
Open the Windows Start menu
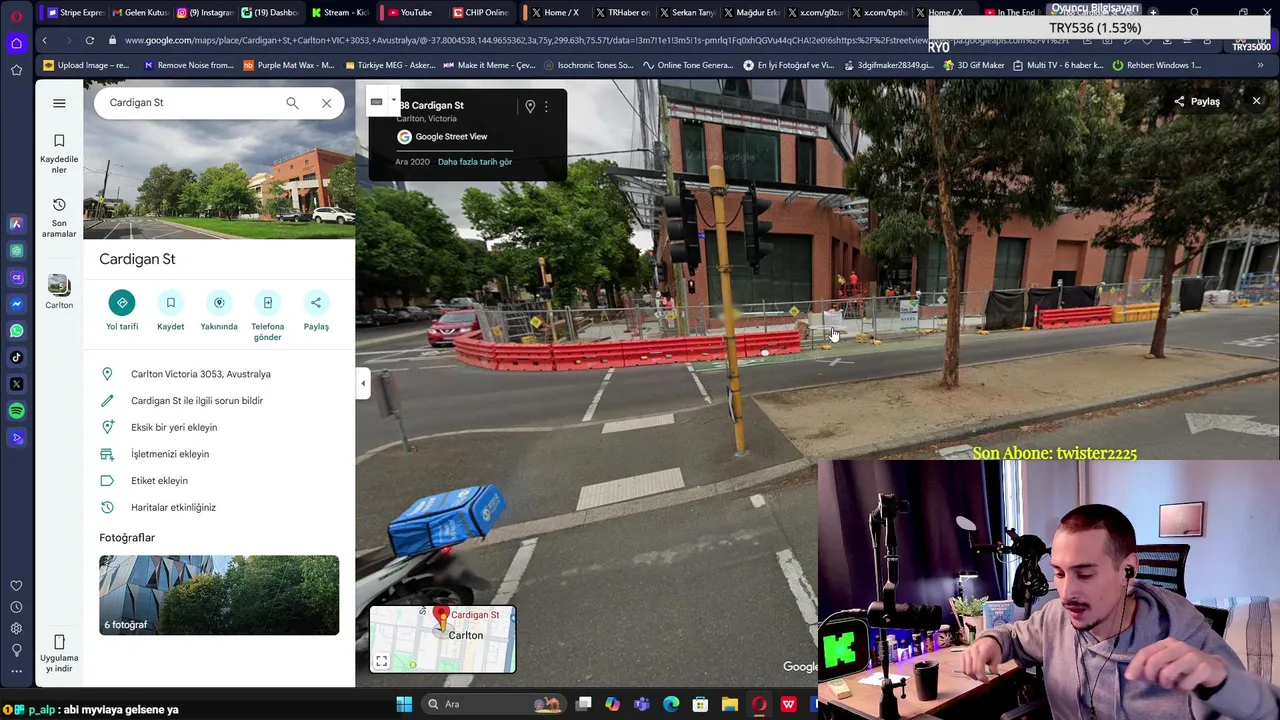[404, 704]
